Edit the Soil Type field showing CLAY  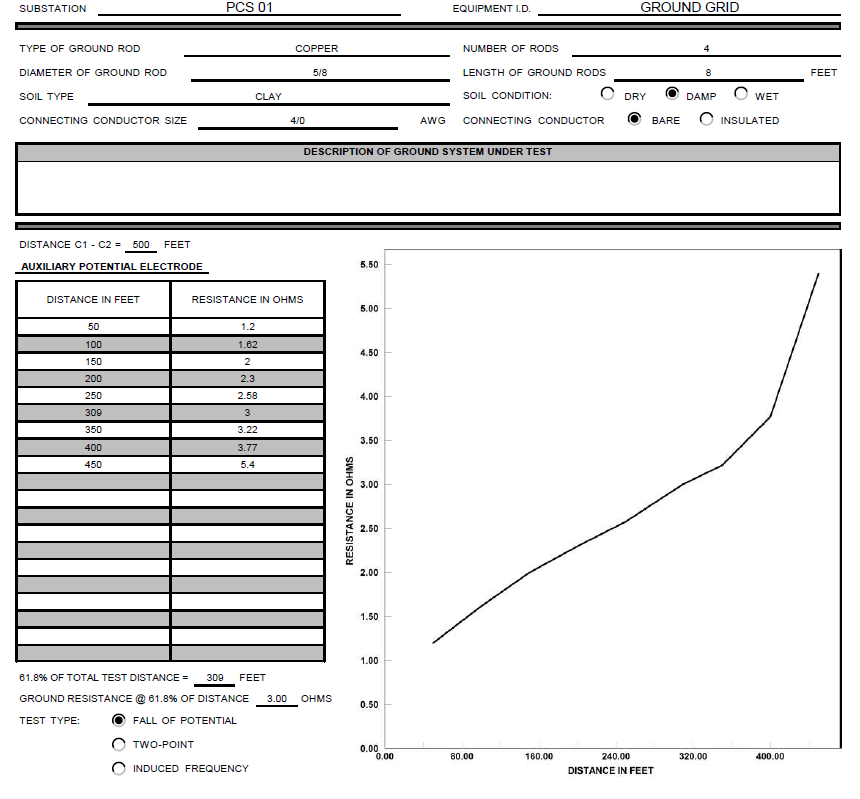(268, 96)
